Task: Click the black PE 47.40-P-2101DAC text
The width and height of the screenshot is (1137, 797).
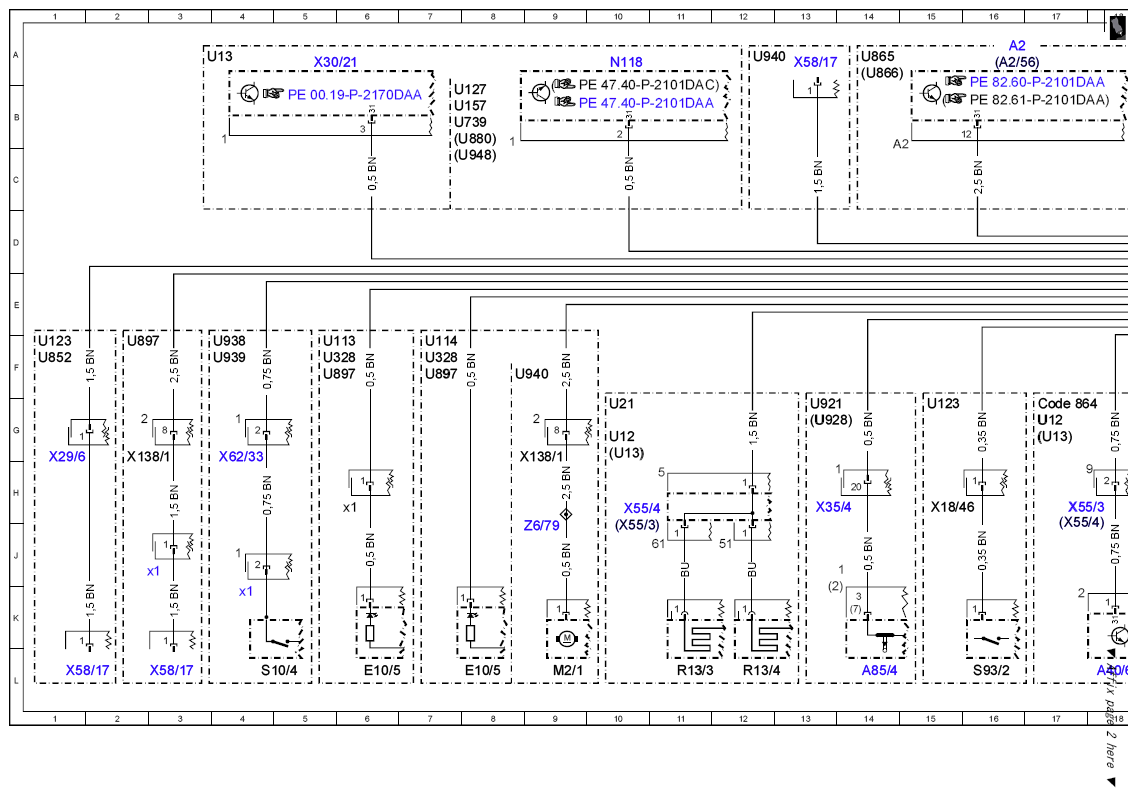Action: tap(648, 85)
